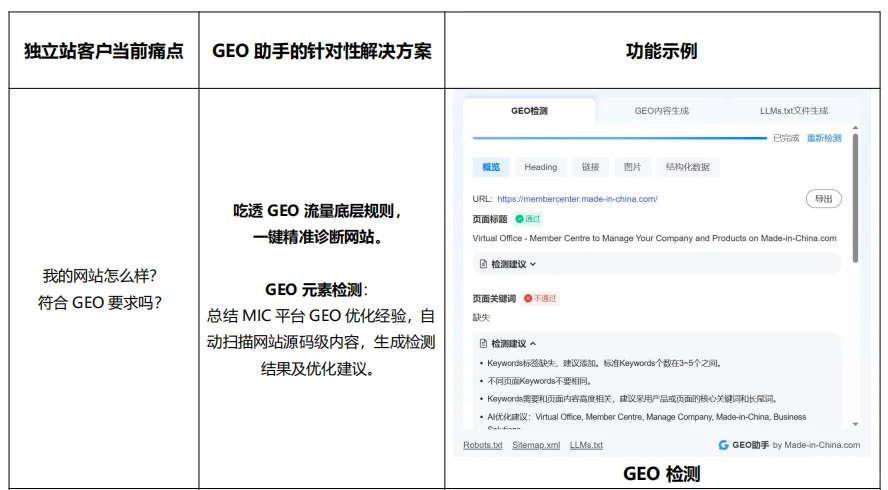Click document icon beside collapsed 检测建议
Image resolution: width=888 pixels, height=490 pixels.
point(483,264)
